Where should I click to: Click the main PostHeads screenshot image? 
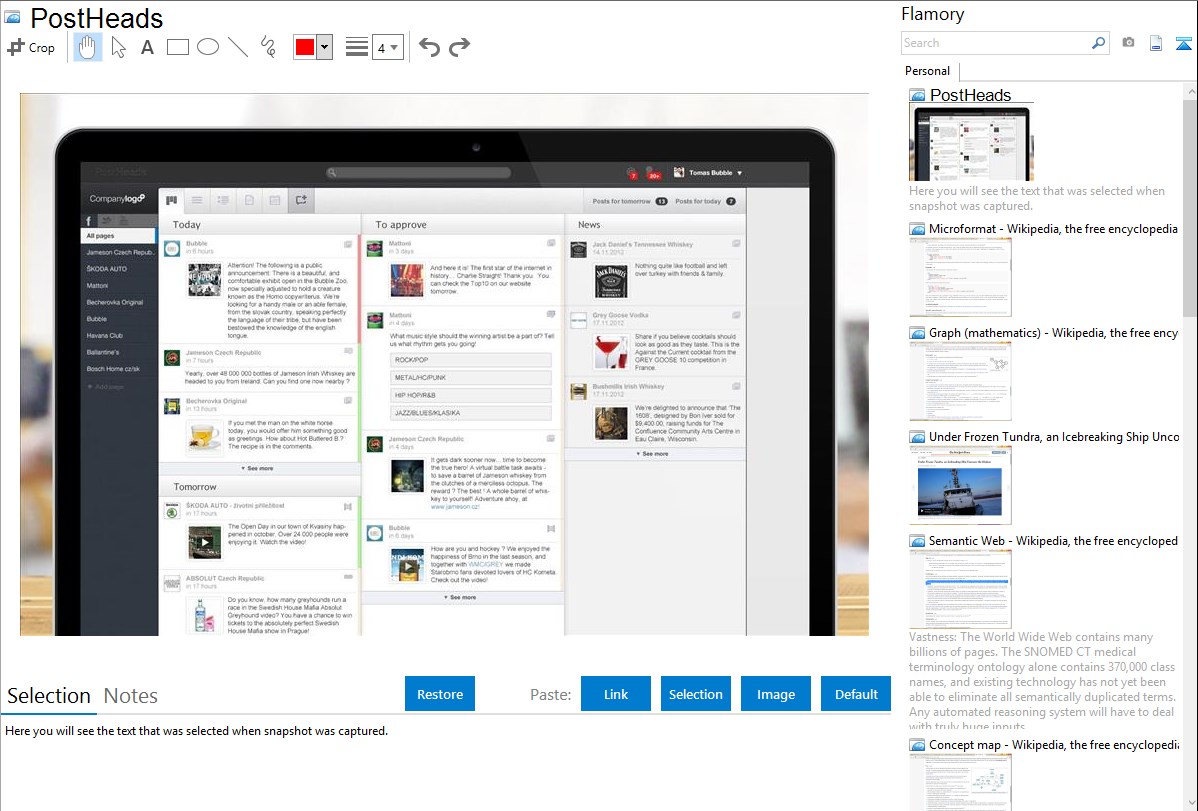click(444, 364)
